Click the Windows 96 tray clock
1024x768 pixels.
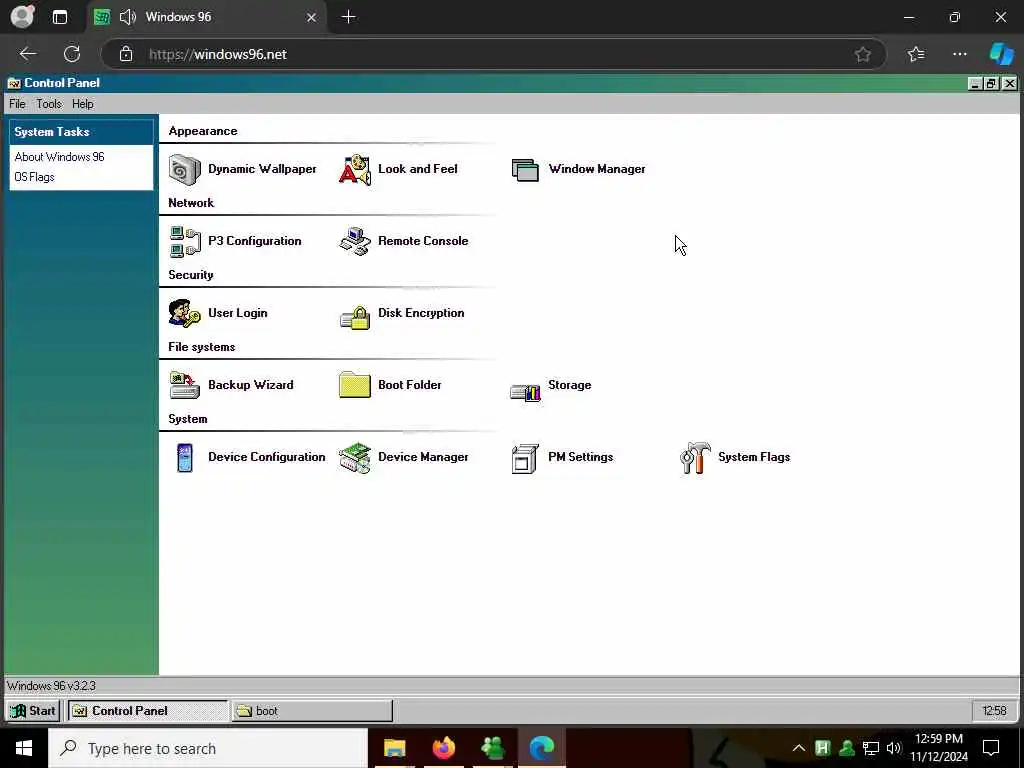(994, 711)
